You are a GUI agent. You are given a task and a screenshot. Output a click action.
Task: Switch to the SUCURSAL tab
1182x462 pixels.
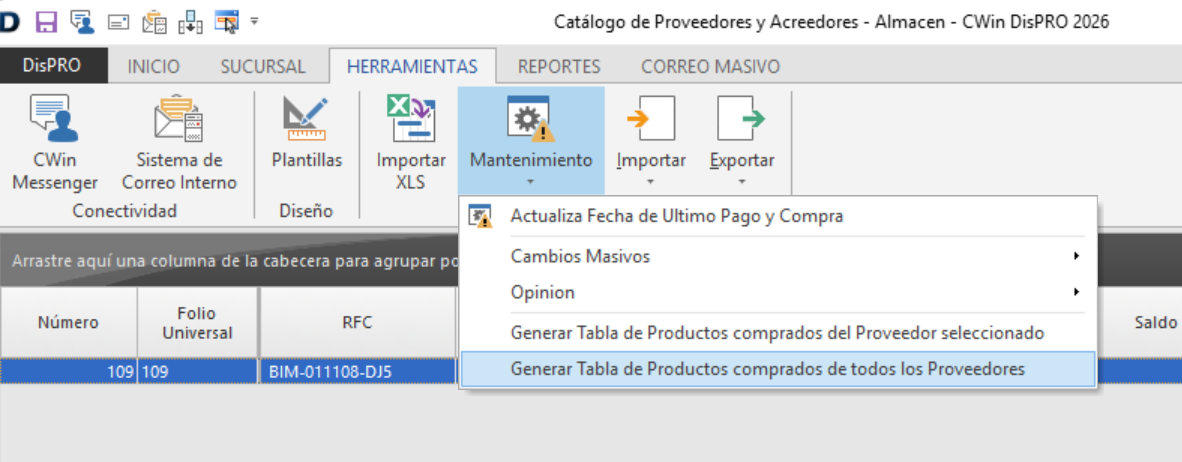263,66
